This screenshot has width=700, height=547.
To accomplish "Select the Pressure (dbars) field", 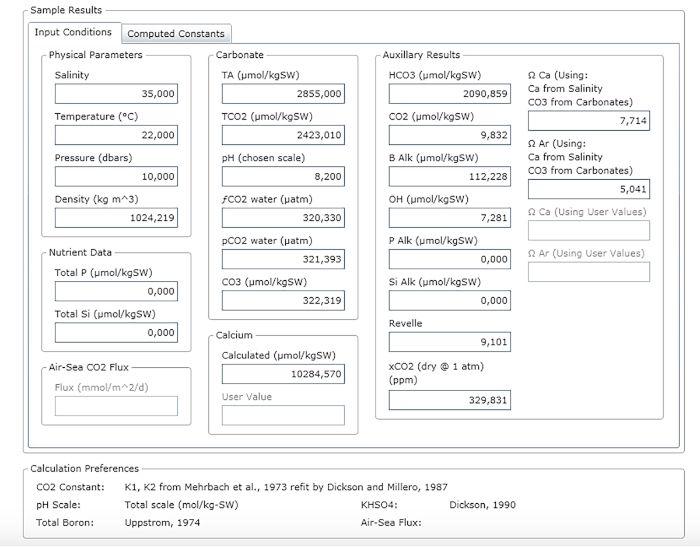I will (116, 177).
